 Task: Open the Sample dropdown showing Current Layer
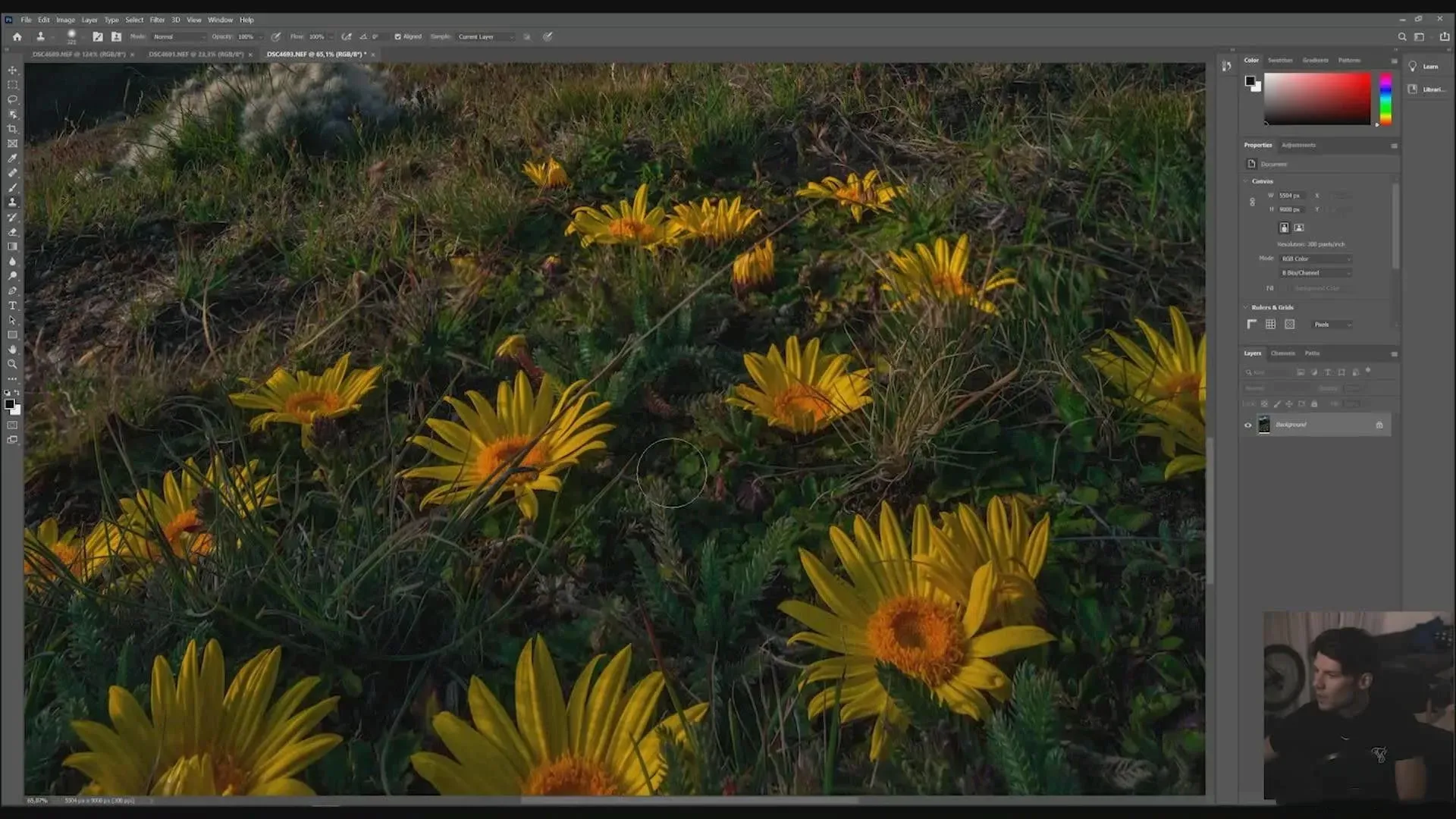coord(485,36)
